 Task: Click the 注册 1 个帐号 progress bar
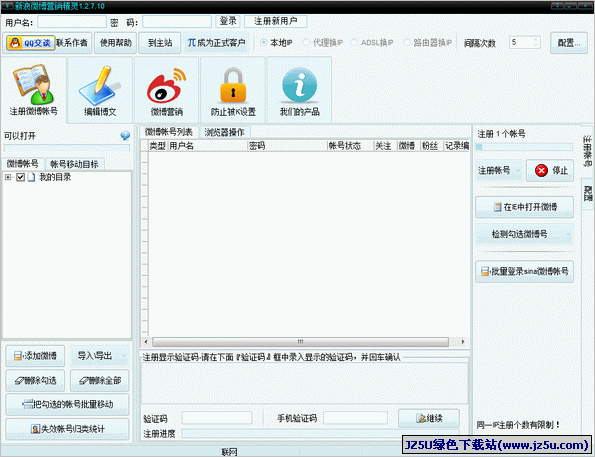pos(524,147)
